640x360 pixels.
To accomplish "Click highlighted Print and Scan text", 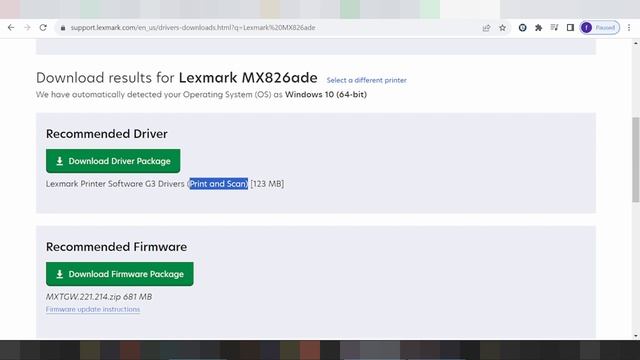I will [218, 184].
